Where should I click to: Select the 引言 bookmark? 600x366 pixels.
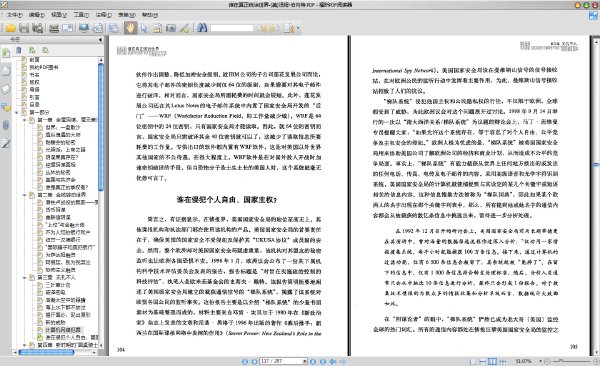coord(34,97)
